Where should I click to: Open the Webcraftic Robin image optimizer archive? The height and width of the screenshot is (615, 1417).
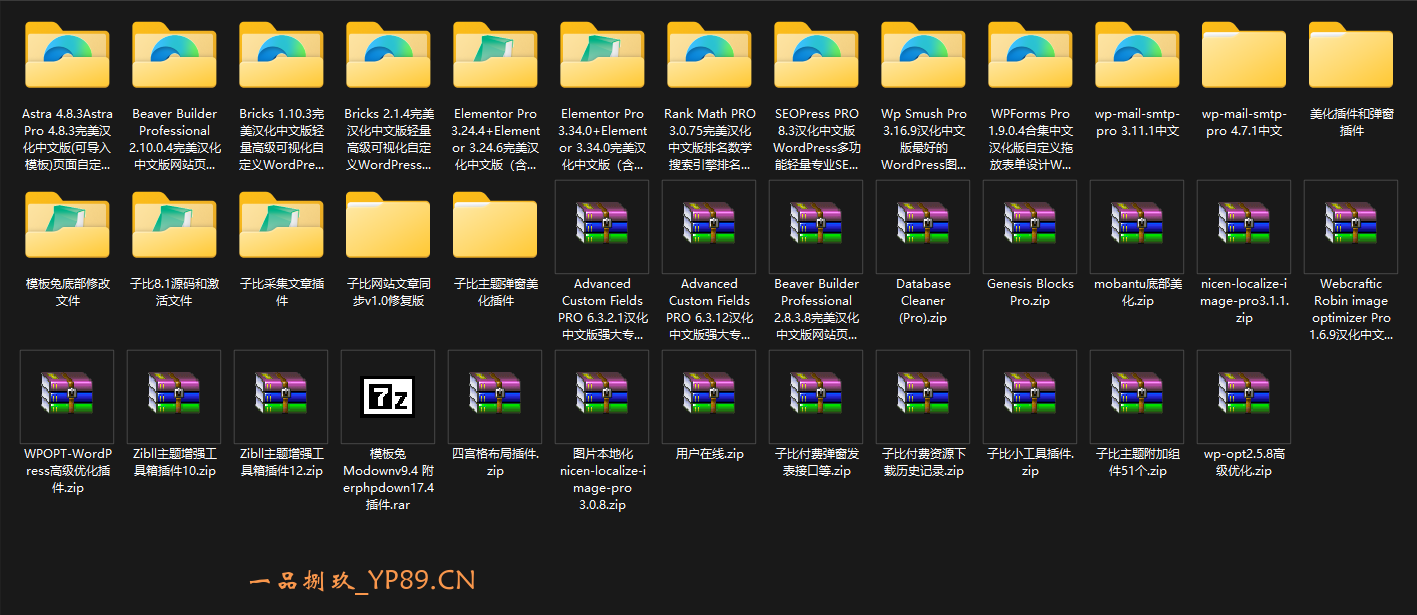[x=1351, y=227]
